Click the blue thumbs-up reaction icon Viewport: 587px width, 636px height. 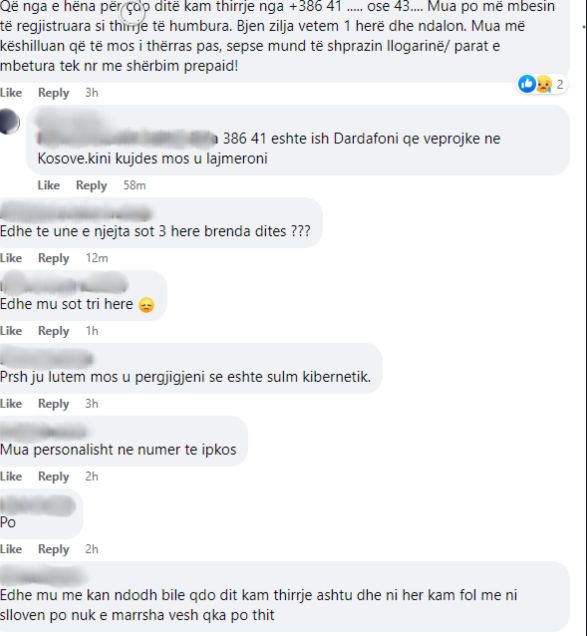point(527,84)
